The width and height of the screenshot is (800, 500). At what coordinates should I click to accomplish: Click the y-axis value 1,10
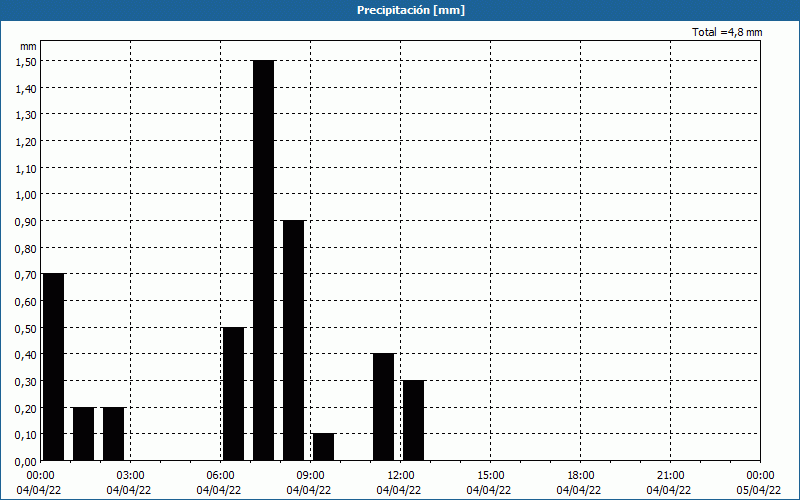pyautogui.click(x=26, y=168)
